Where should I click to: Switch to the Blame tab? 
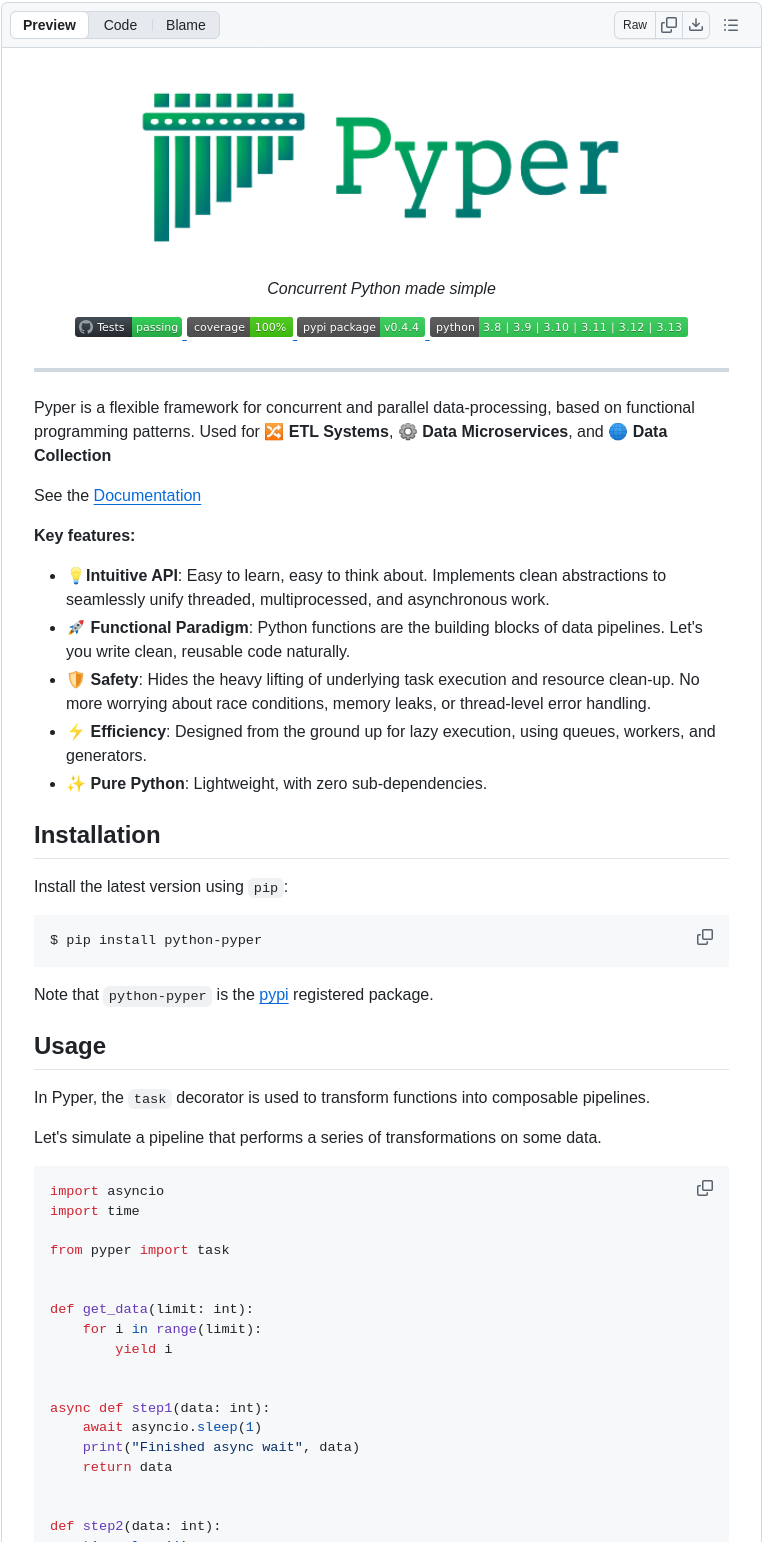coord(185,25)
